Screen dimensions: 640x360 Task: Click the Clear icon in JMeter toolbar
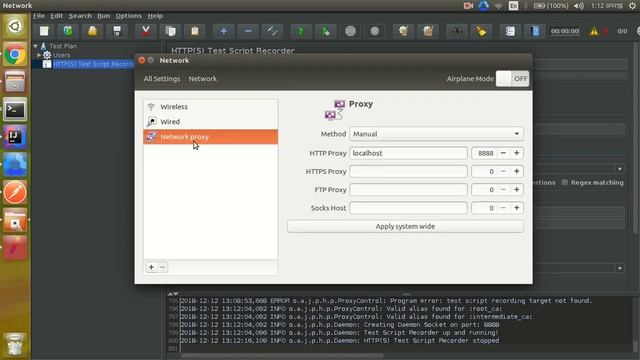[x=403, y=31]
